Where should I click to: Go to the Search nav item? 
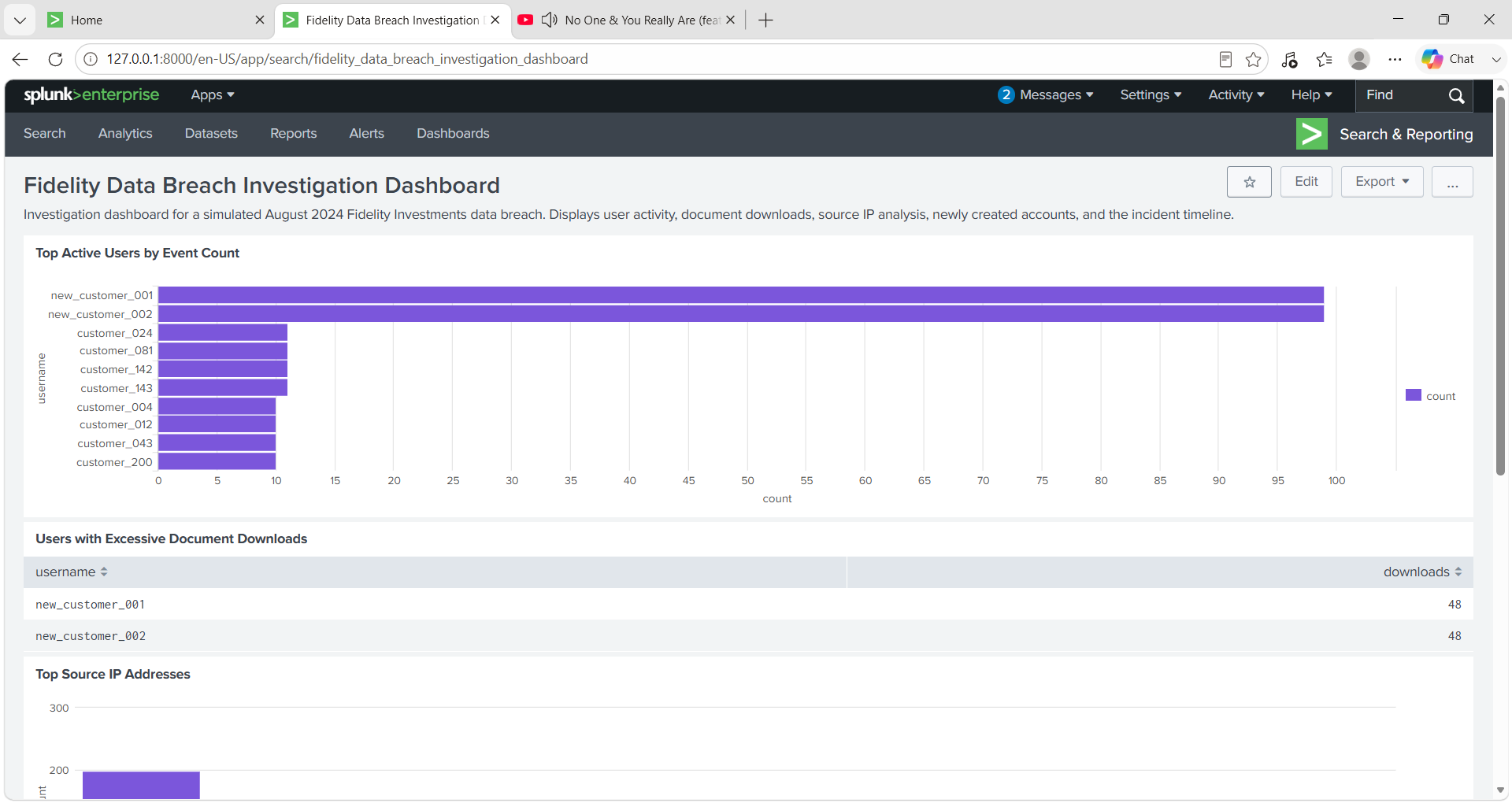45,134
